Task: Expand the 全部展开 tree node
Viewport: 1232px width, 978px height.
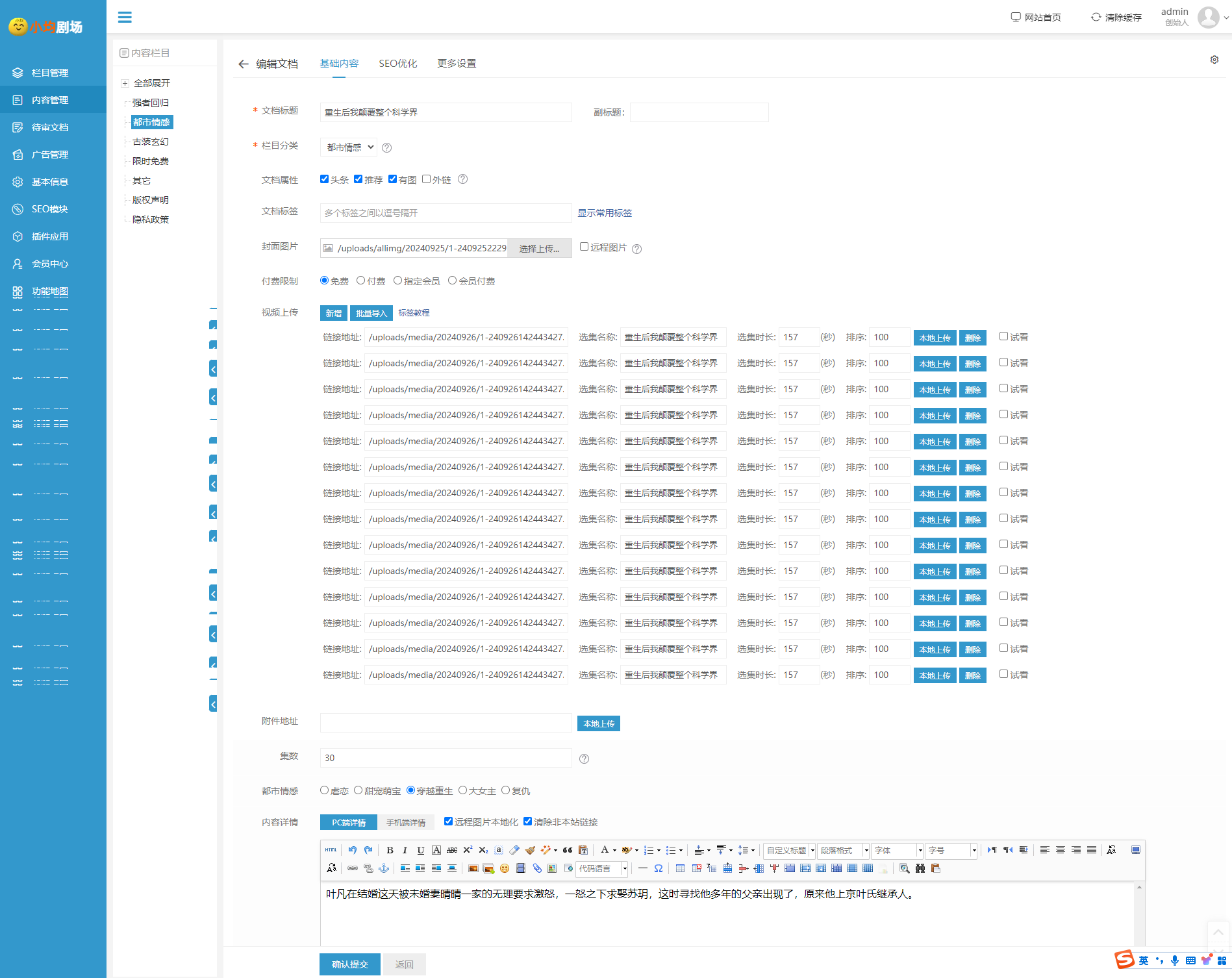Action: click(125, 83)
